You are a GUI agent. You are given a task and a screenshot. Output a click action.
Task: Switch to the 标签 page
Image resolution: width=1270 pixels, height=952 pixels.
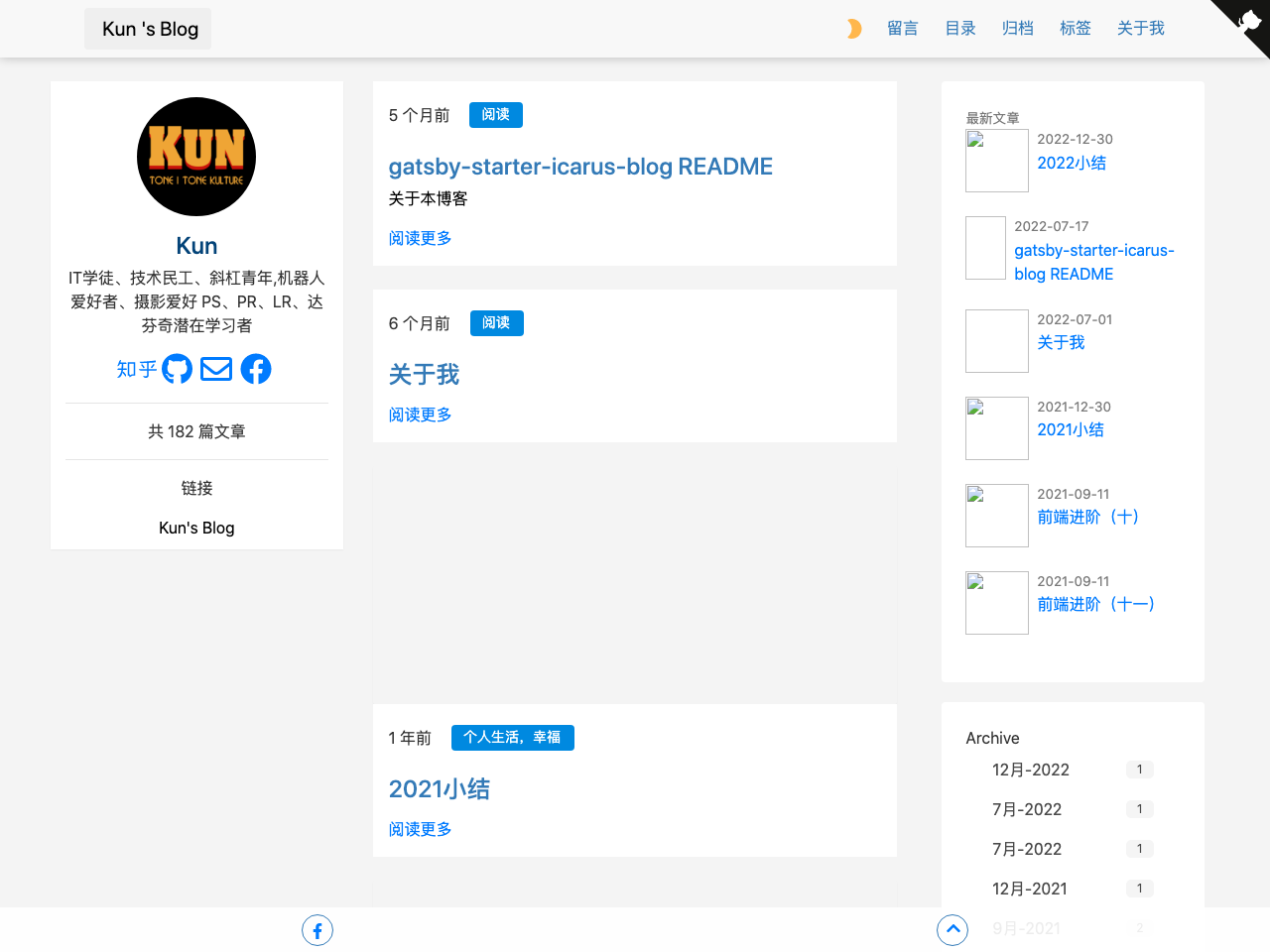click(1075, 28)
